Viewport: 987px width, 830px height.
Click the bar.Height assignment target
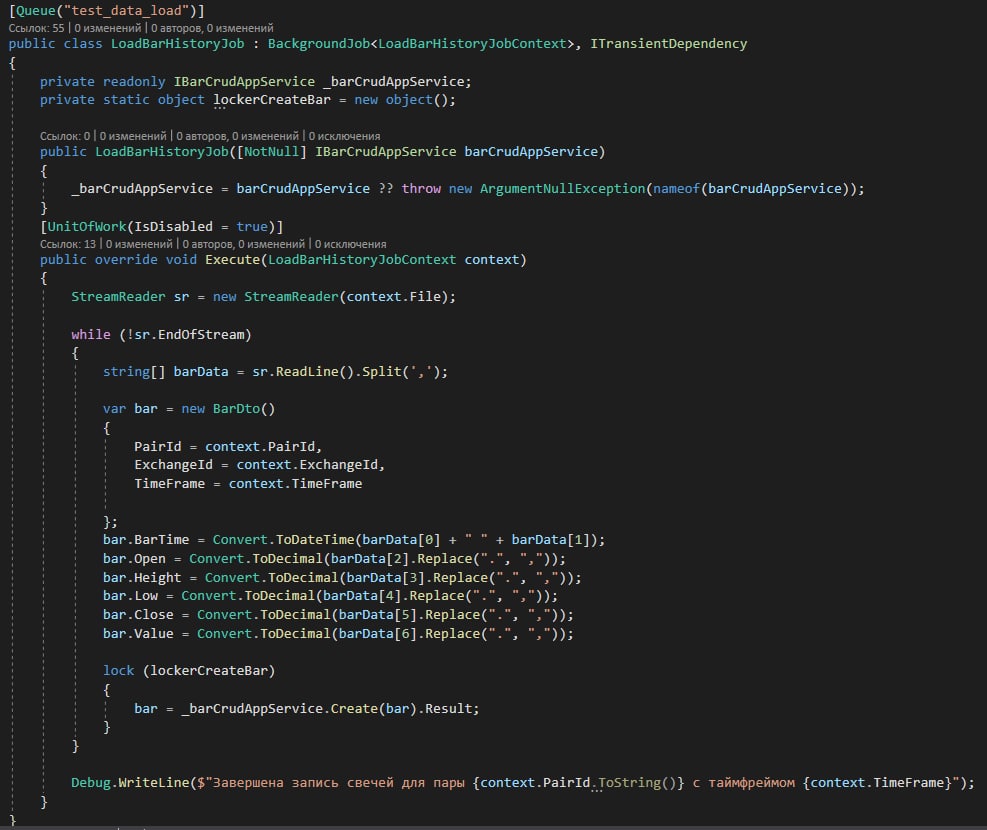pyautogui.click(x=142, y=577)
